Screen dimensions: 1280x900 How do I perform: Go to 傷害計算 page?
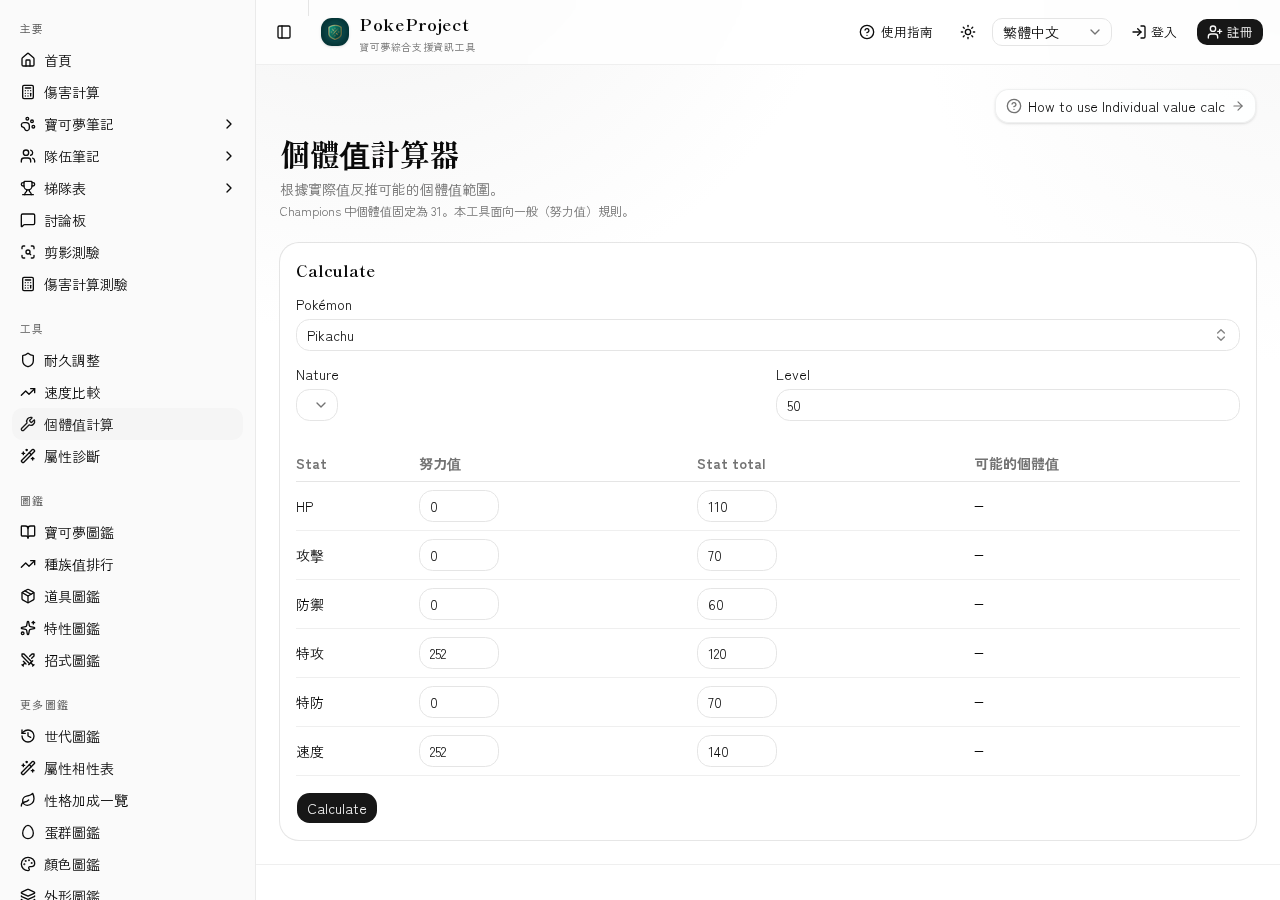128,92
